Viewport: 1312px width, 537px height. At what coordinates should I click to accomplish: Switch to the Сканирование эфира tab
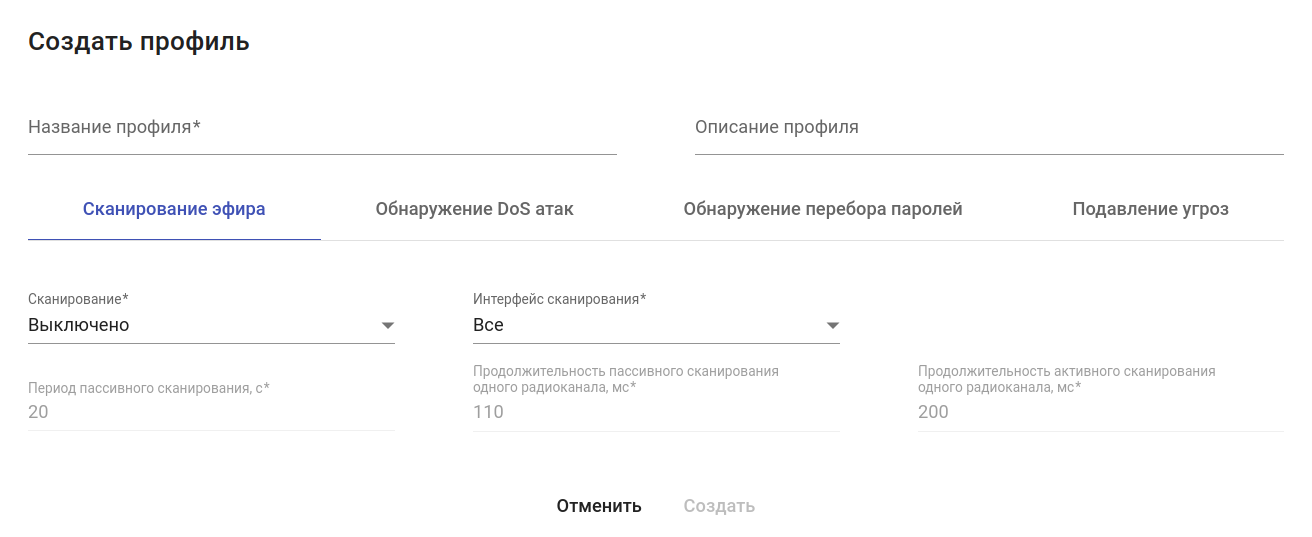pos(174,210)
